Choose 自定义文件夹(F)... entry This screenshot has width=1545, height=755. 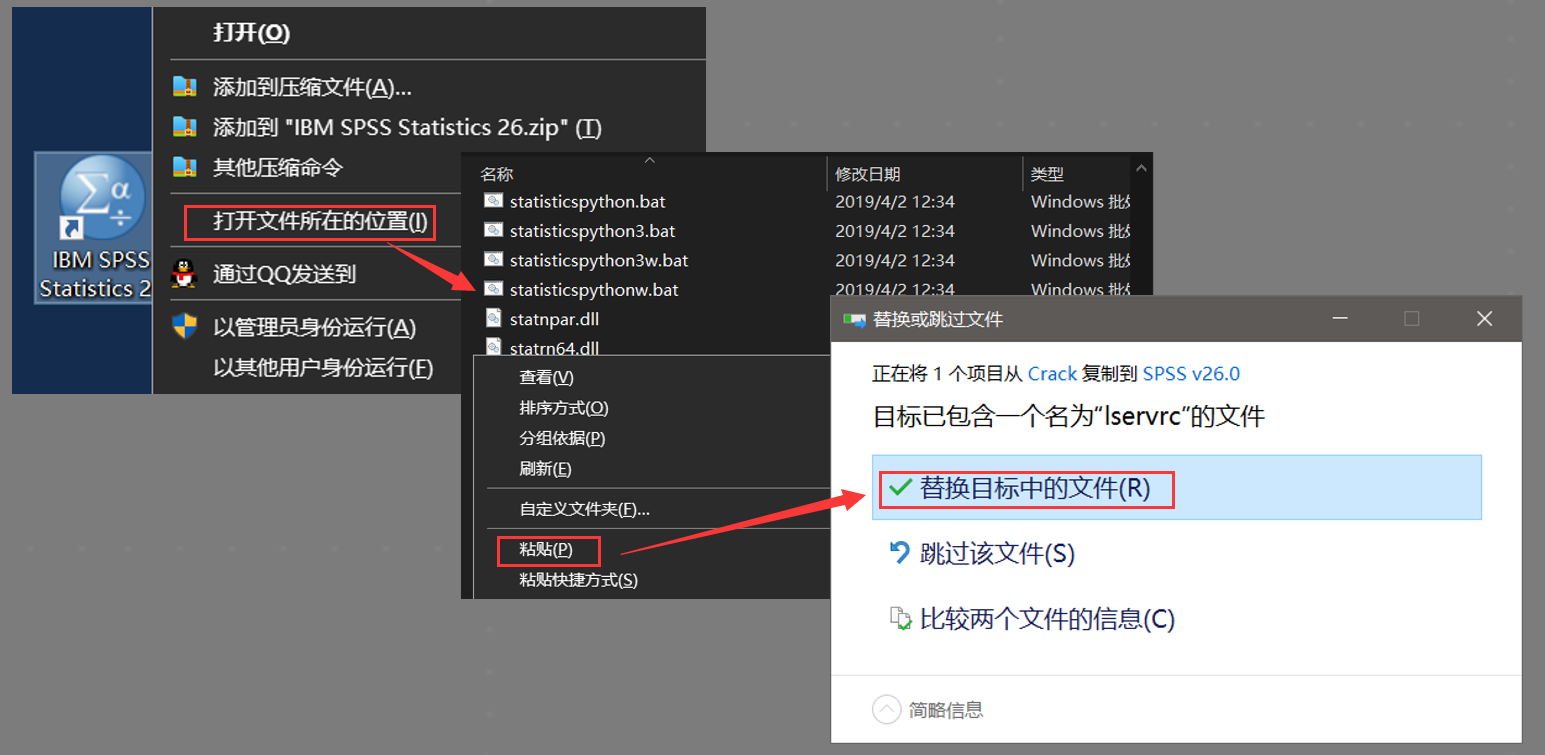584,509
